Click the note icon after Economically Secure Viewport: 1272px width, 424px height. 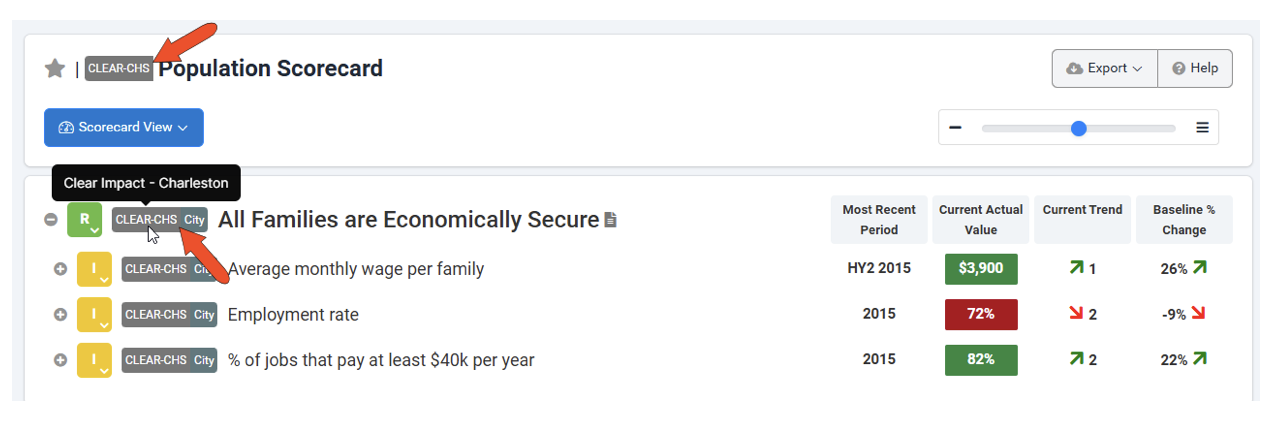(x=611, y=220)
